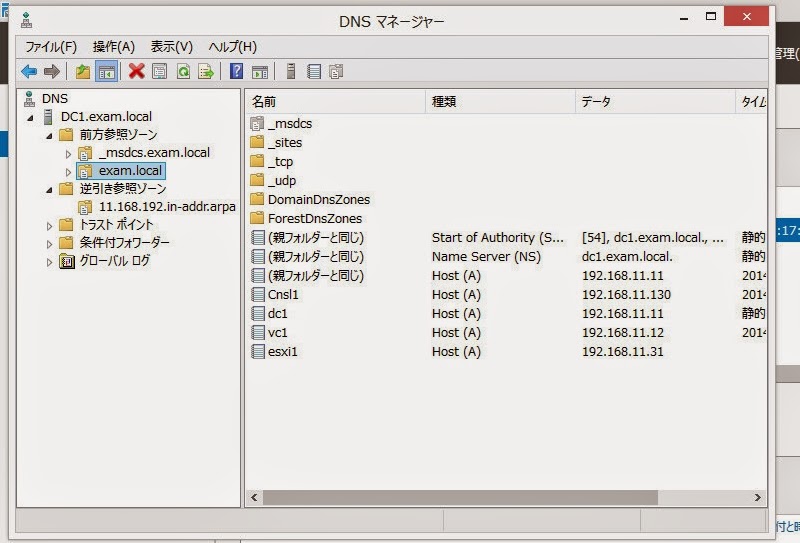Maximize the DNS Manager window
Screen dimensions: 800x543
point(711,17)
